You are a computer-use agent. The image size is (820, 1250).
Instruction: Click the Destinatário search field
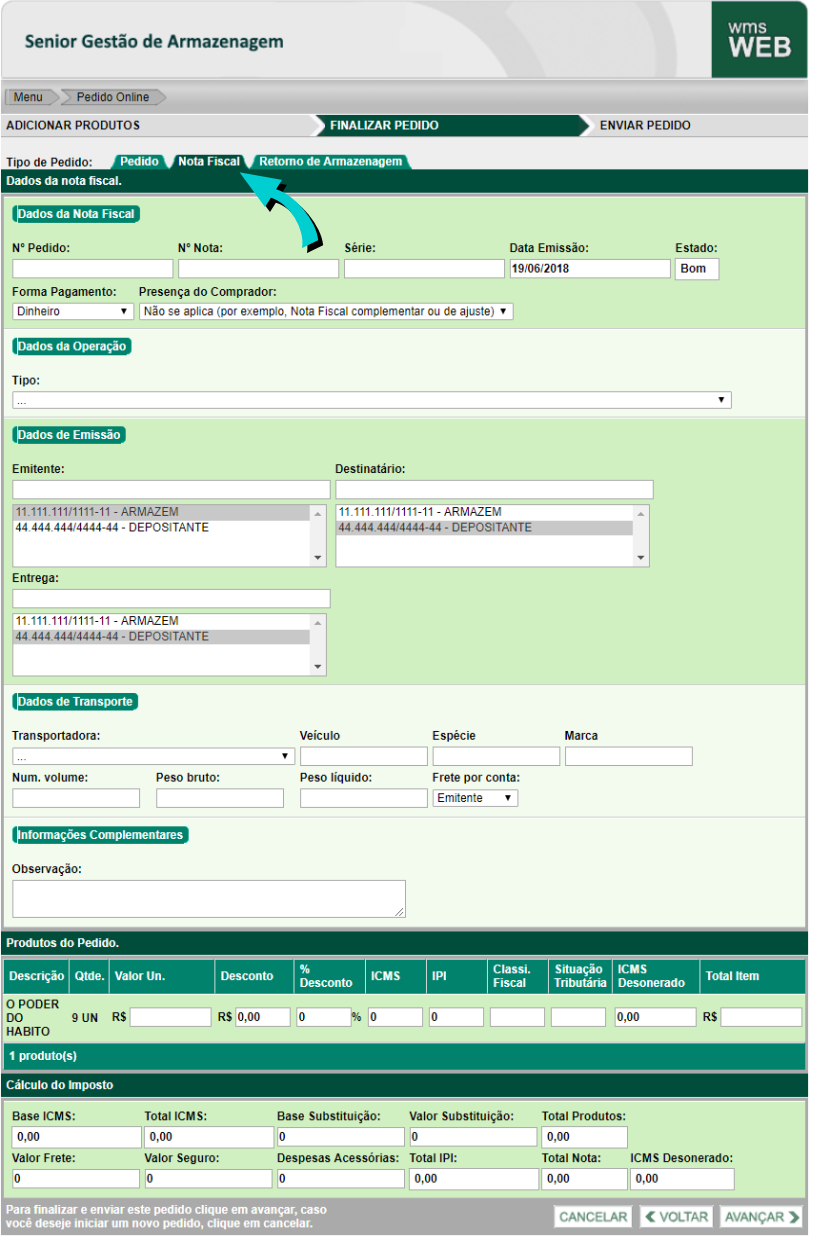(x=494, y=489)
